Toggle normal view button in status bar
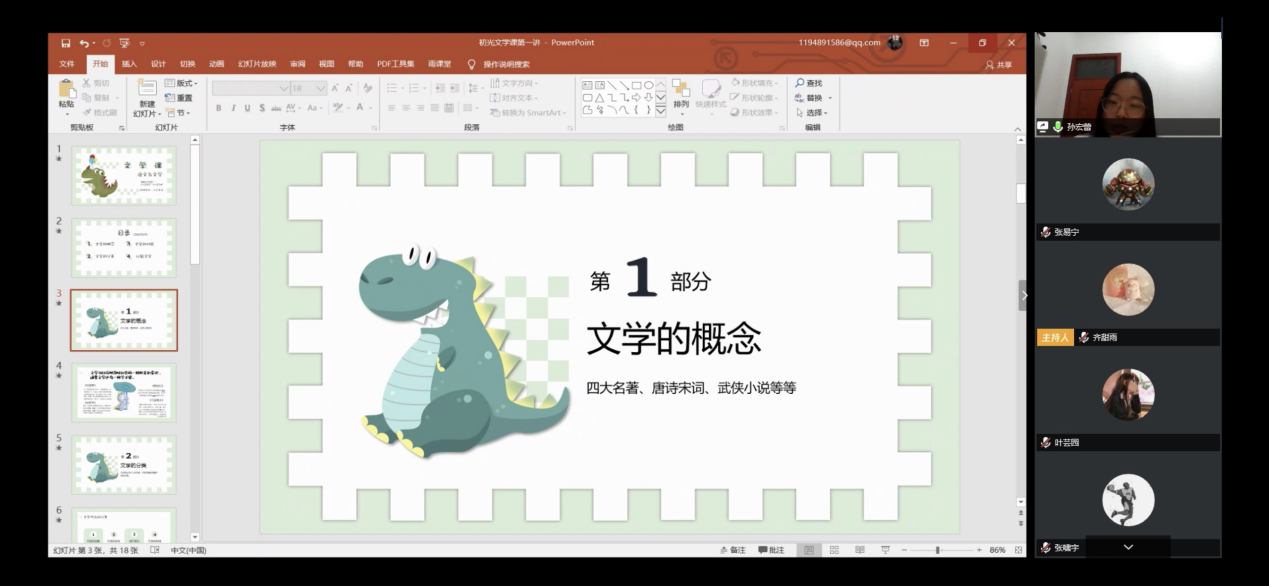 (809, 550)
